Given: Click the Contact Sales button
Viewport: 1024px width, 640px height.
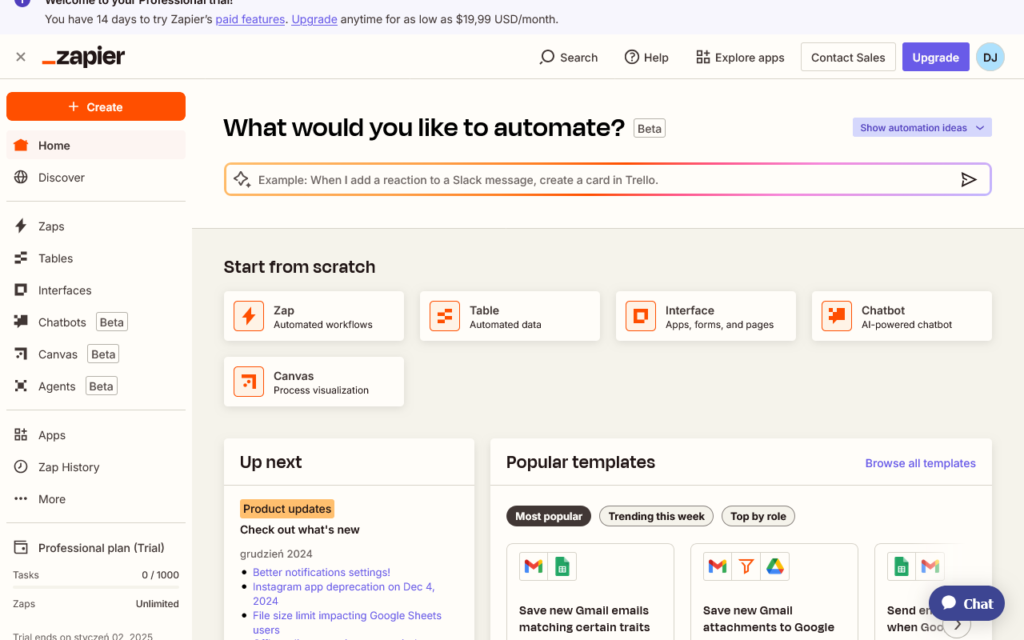Looking at the screenshot, I should 848,57.
